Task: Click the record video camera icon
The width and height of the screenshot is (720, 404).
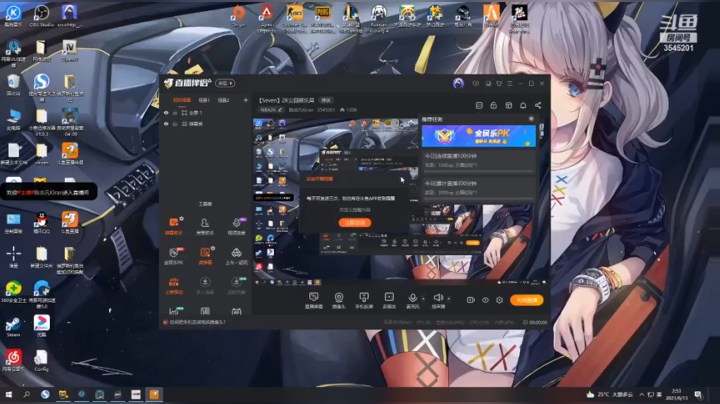Action: click(471, 300)
